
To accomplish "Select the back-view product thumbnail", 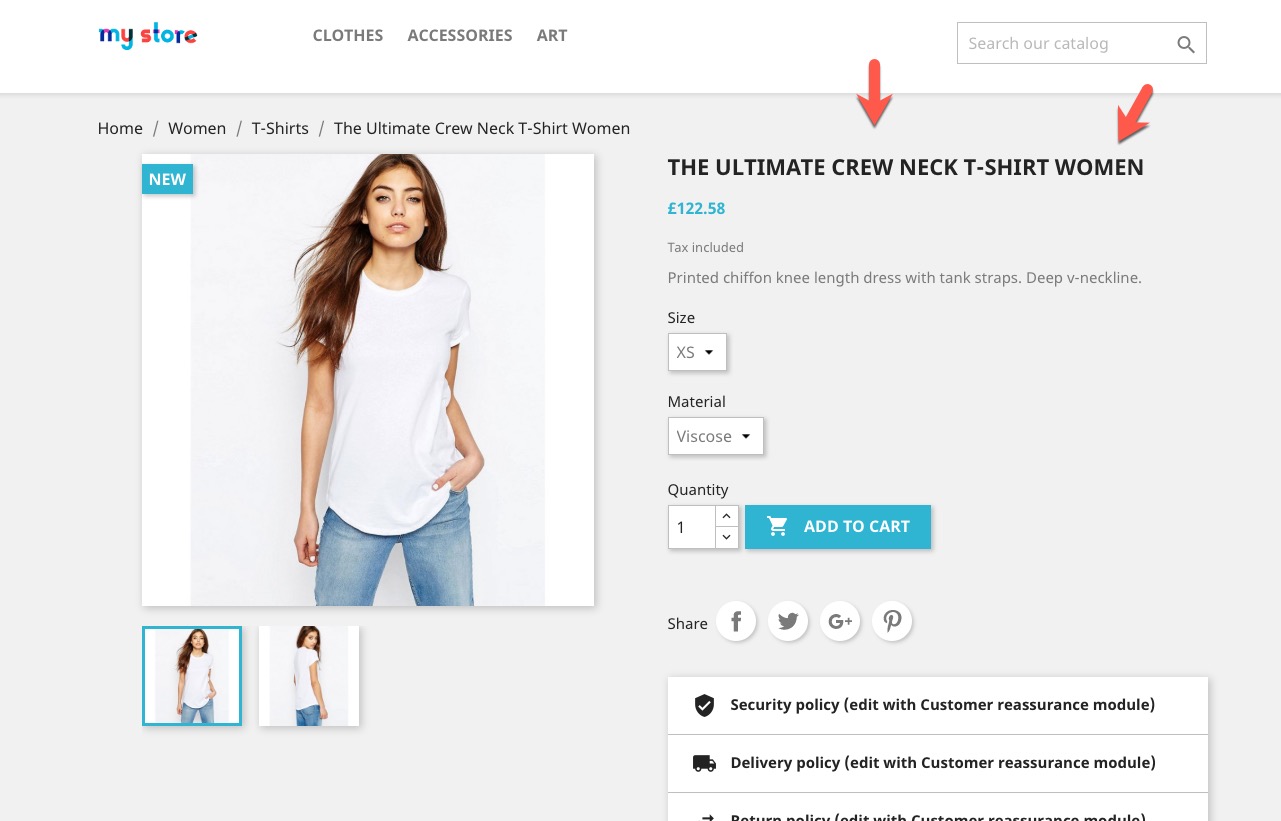I will click(x=309, y=676).
